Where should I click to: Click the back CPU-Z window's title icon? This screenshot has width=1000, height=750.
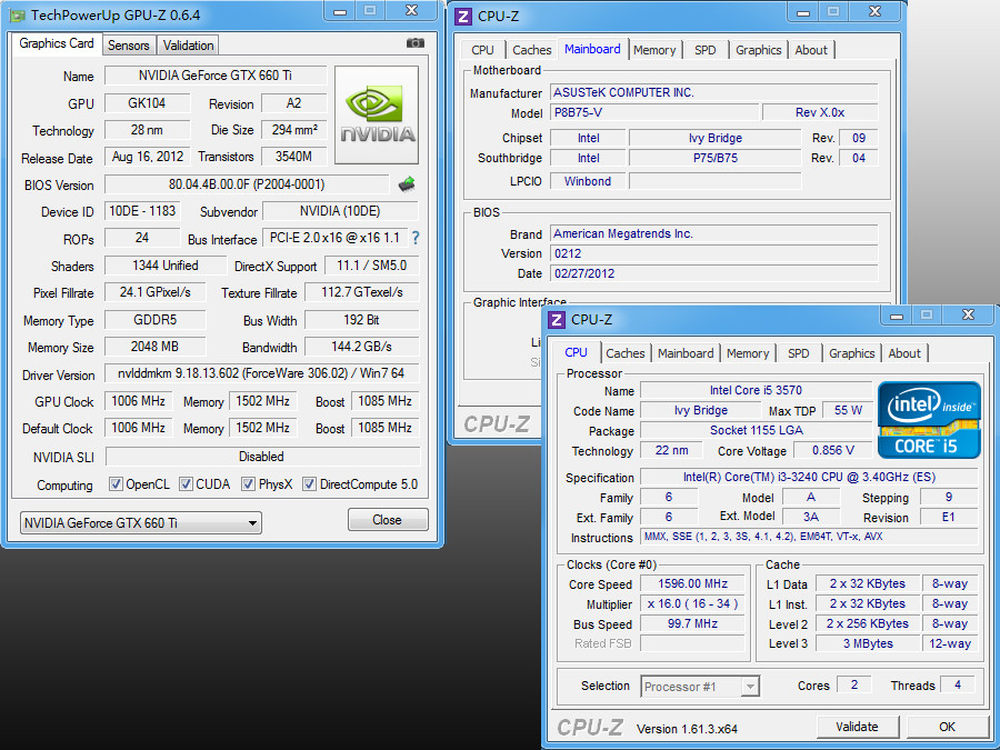(464, 16)
